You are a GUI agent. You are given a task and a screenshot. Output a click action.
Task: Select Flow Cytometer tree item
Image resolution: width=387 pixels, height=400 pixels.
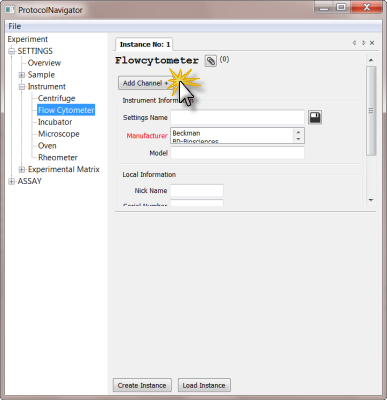click(x=66, y=110)
